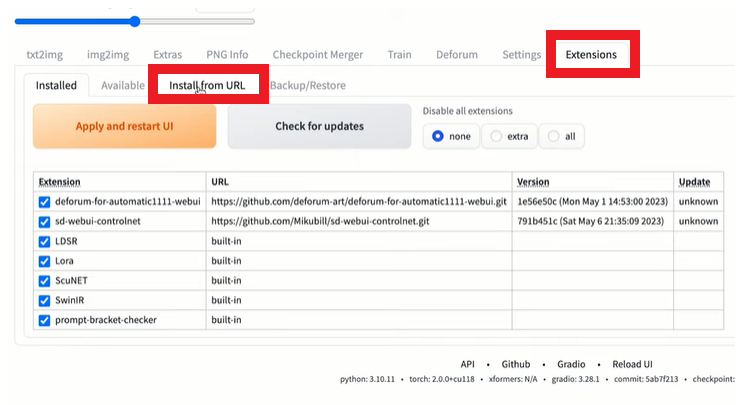Open the Github footer link

coord(516,364)
